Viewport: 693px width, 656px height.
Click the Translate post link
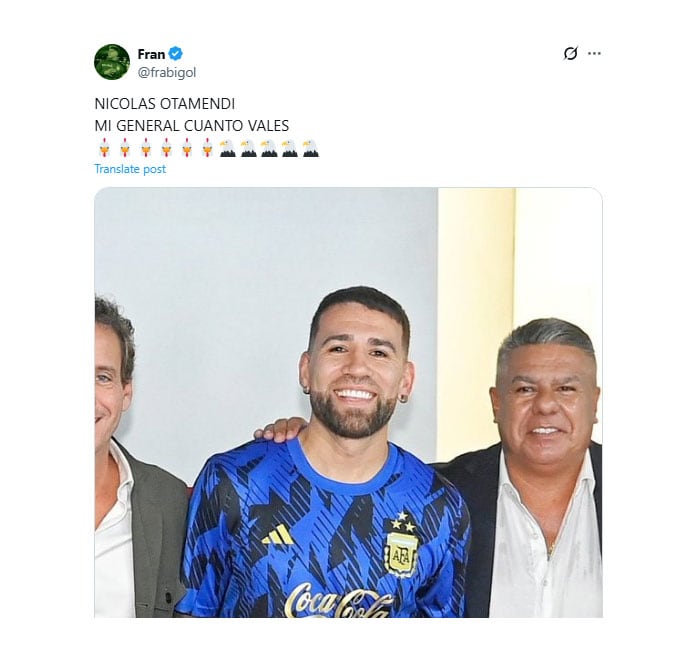130,169
